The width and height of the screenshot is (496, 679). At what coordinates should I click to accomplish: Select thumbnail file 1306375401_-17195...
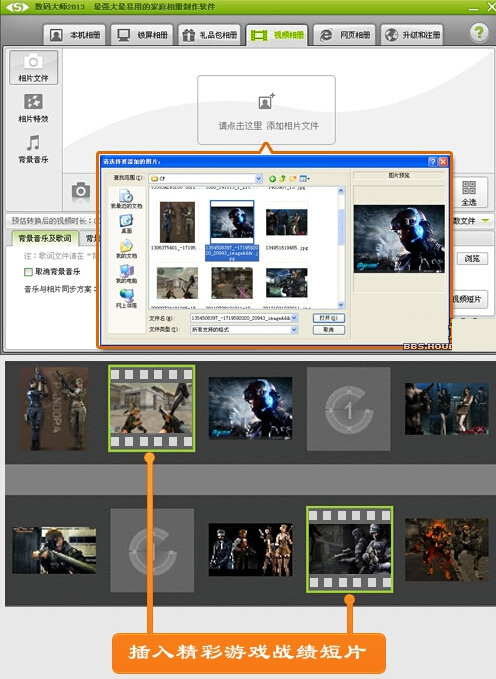pyautogui.click(x=177, y=222)
